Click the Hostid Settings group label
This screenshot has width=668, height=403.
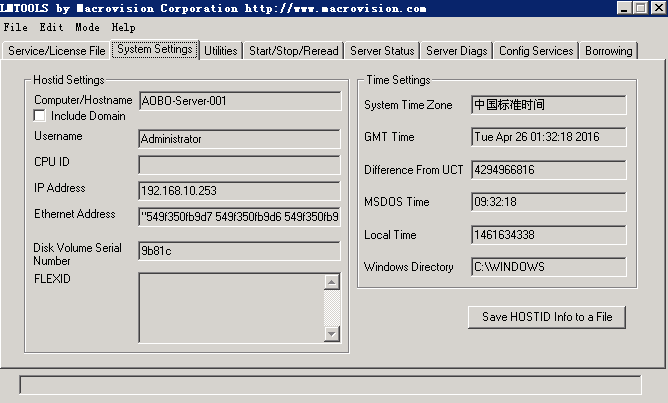pyautogui.click(x=69, y=80)
